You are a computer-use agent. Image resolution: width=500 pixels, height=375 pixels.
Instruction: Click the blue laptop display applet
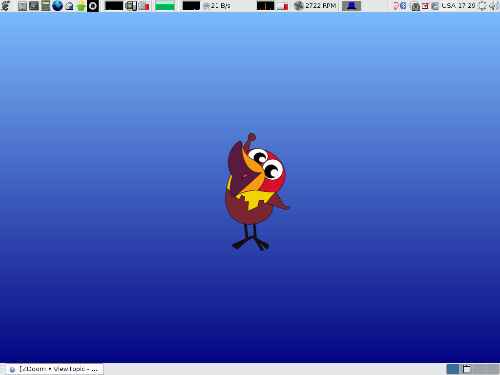point(352,6)
